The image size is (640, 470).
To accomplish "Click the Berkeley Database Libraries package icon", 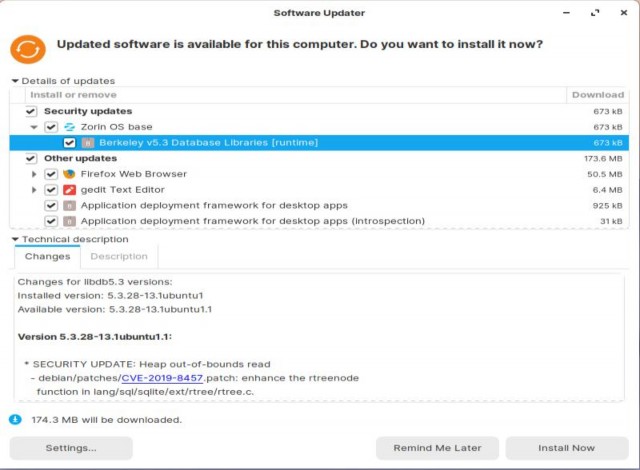I will [88, 143].
